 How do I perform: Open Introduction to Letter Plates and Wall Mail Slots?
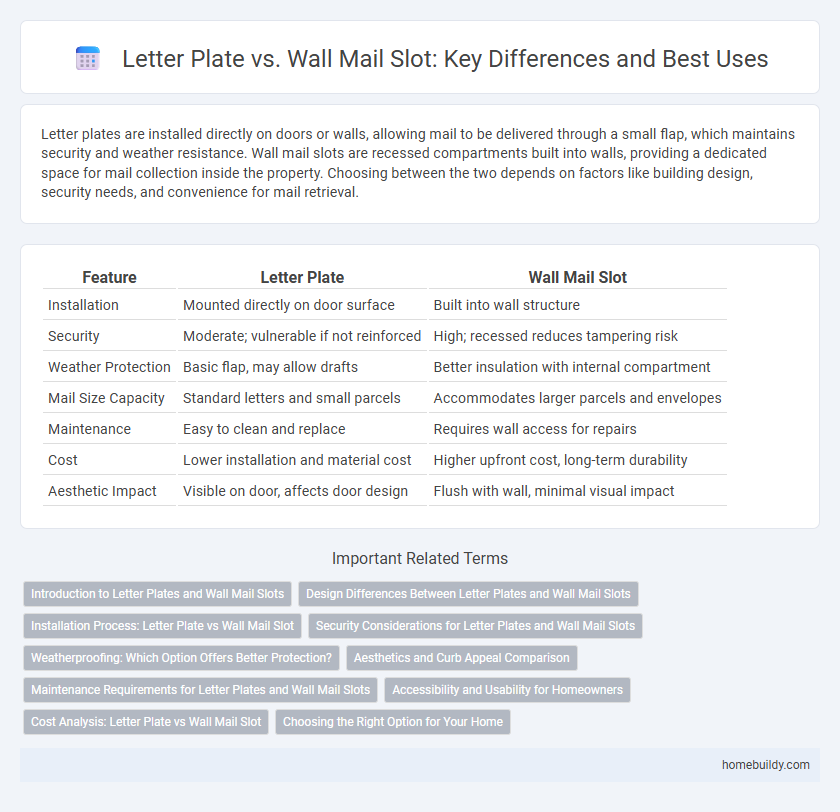[x=157, y=593]
